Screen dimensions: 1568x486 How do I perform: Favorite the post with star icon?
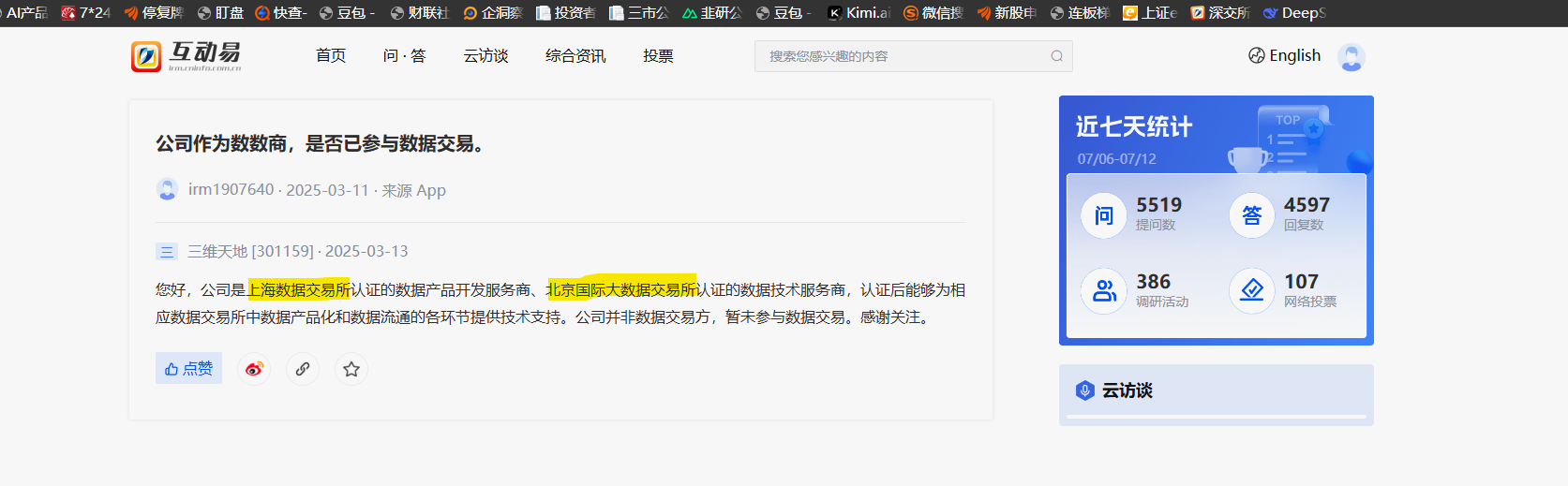[x=351, y=369]
